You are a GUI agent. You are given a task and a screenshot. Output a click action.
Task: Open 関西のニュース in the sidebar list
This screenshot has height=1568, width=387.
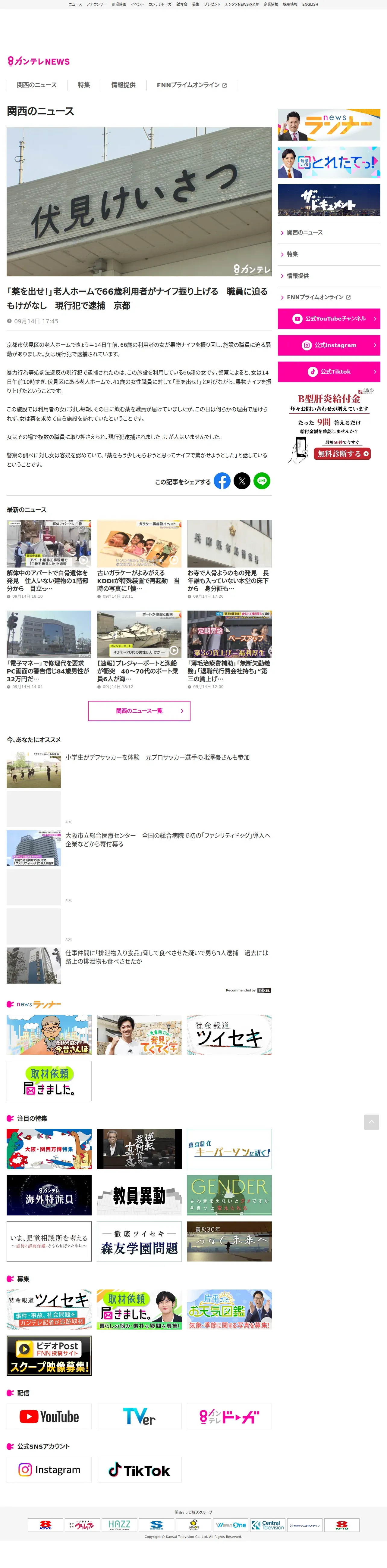(x=329, y=232)
